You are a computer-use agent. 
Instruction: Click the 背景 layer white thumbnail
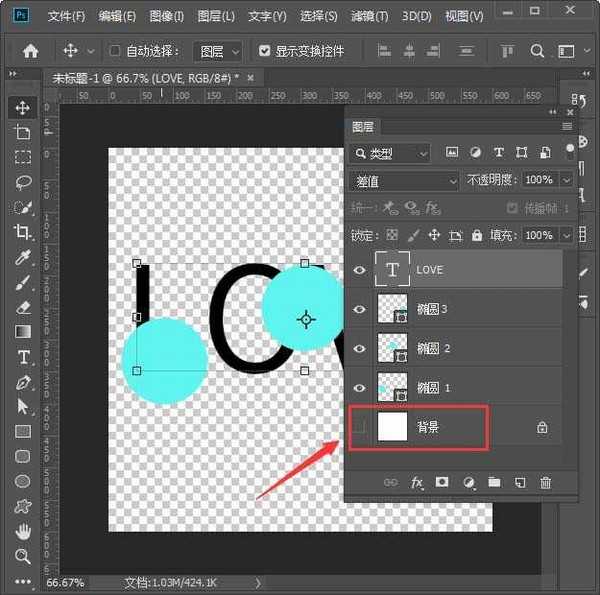coord(393,427)
